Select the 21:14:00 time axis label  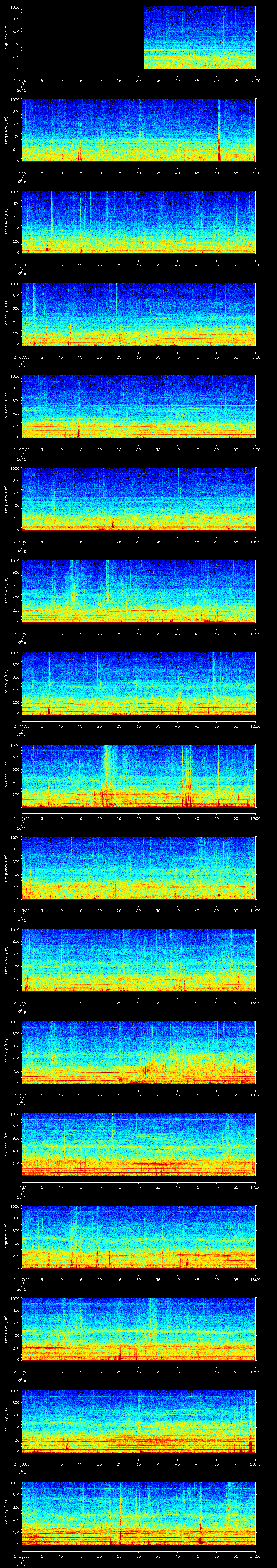point(21,1003)
